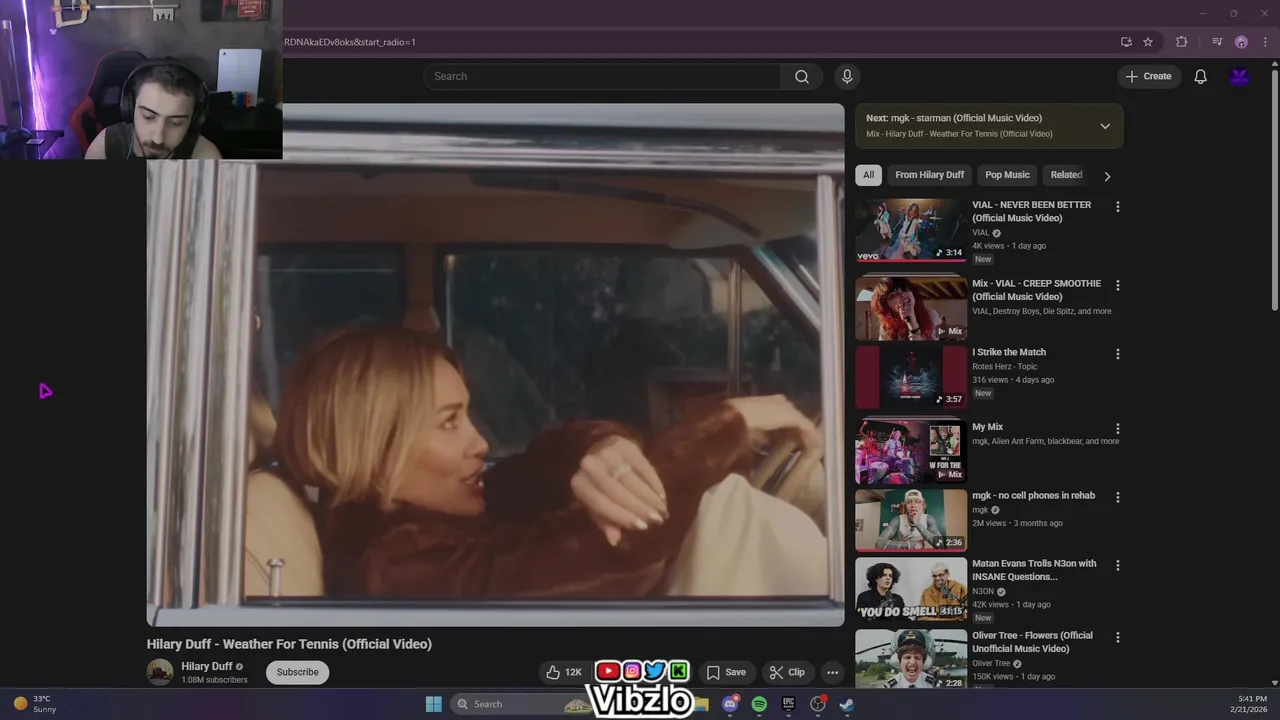Open Epic Games Launcher from taskbar

(788, 704)
